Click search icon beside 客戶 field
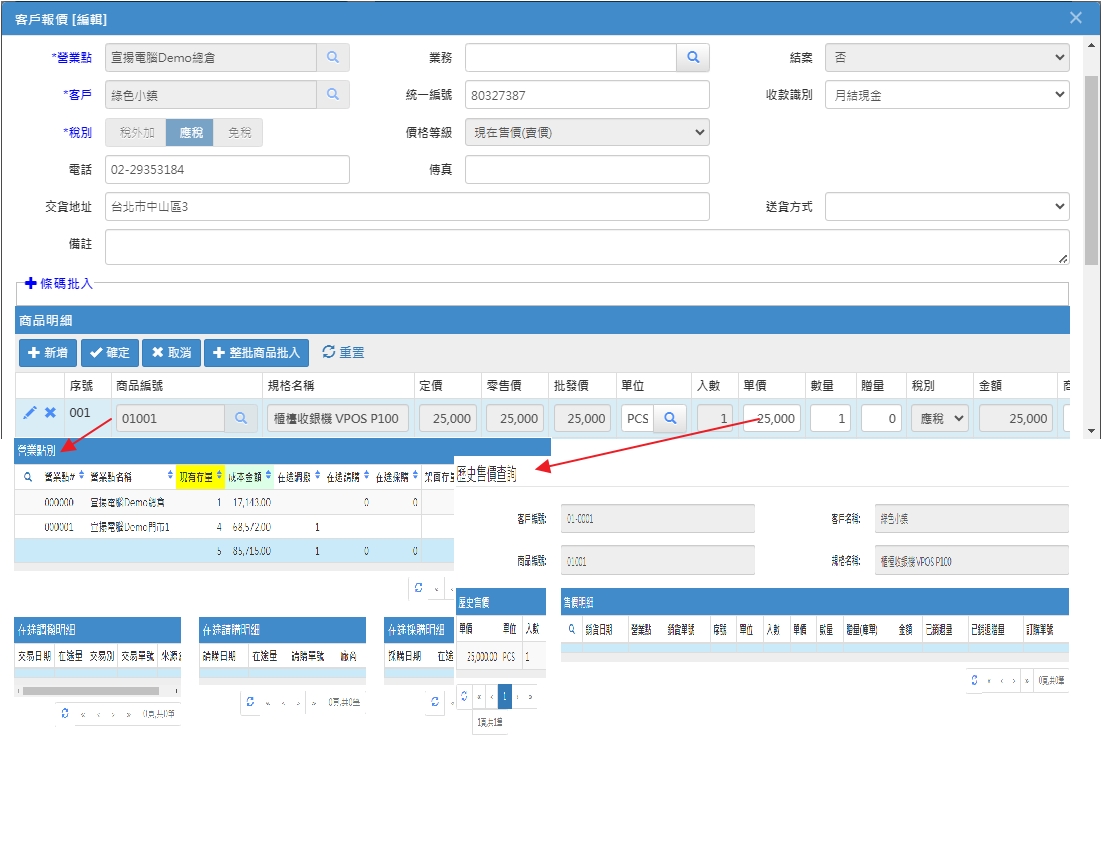This screenshot has height=843, width=1102. tap(333, 95)
